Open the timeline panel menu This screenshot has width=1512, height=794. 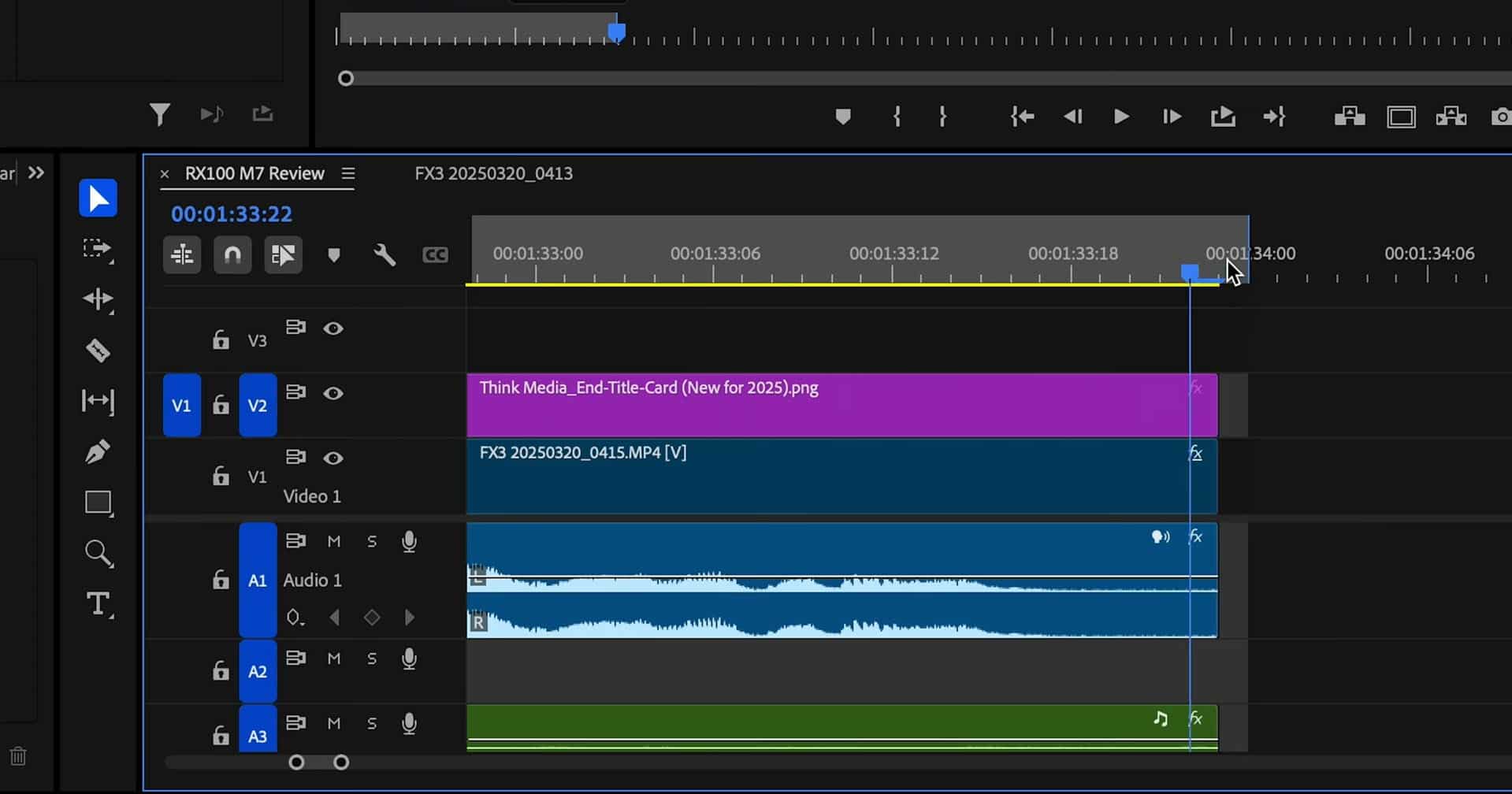(349, 173)
